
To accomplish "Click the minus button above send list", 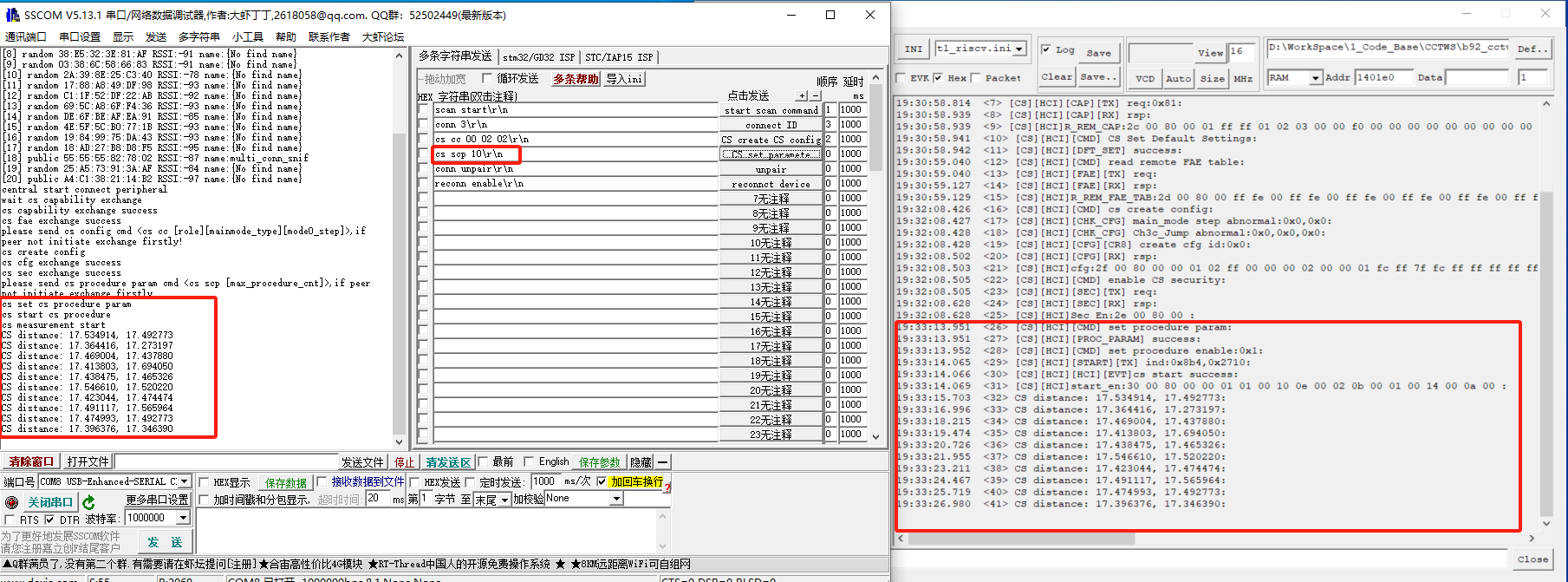I will (x=815, y=95).
